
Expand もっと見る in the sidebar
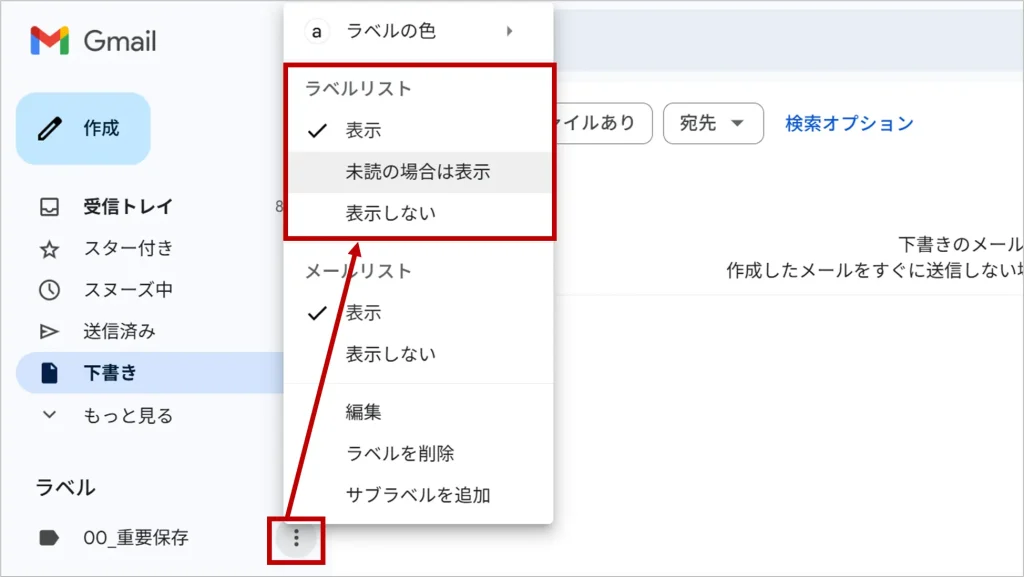point(127,415)
